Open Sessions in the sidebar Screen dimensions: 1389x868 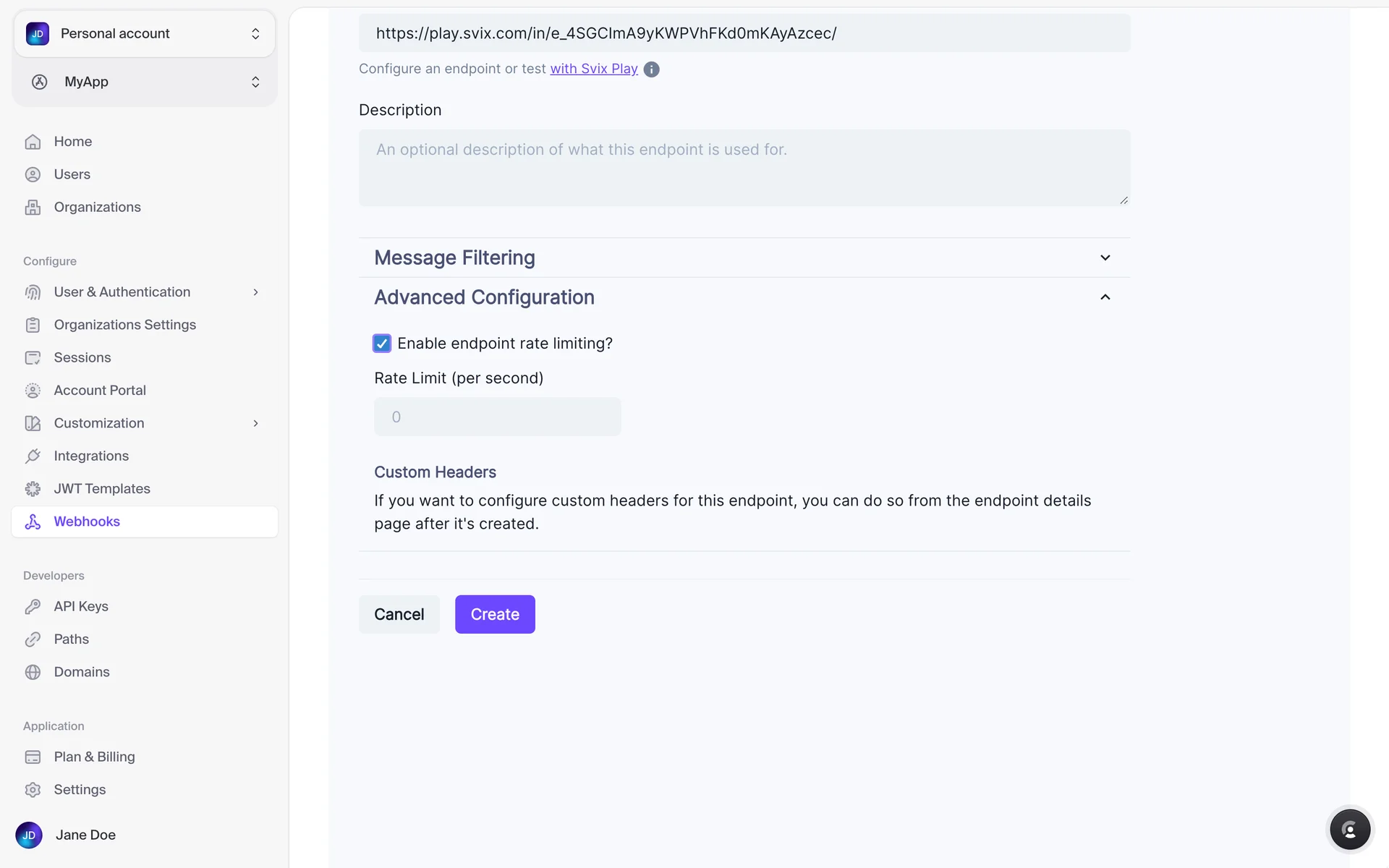(x=82, y=358)
